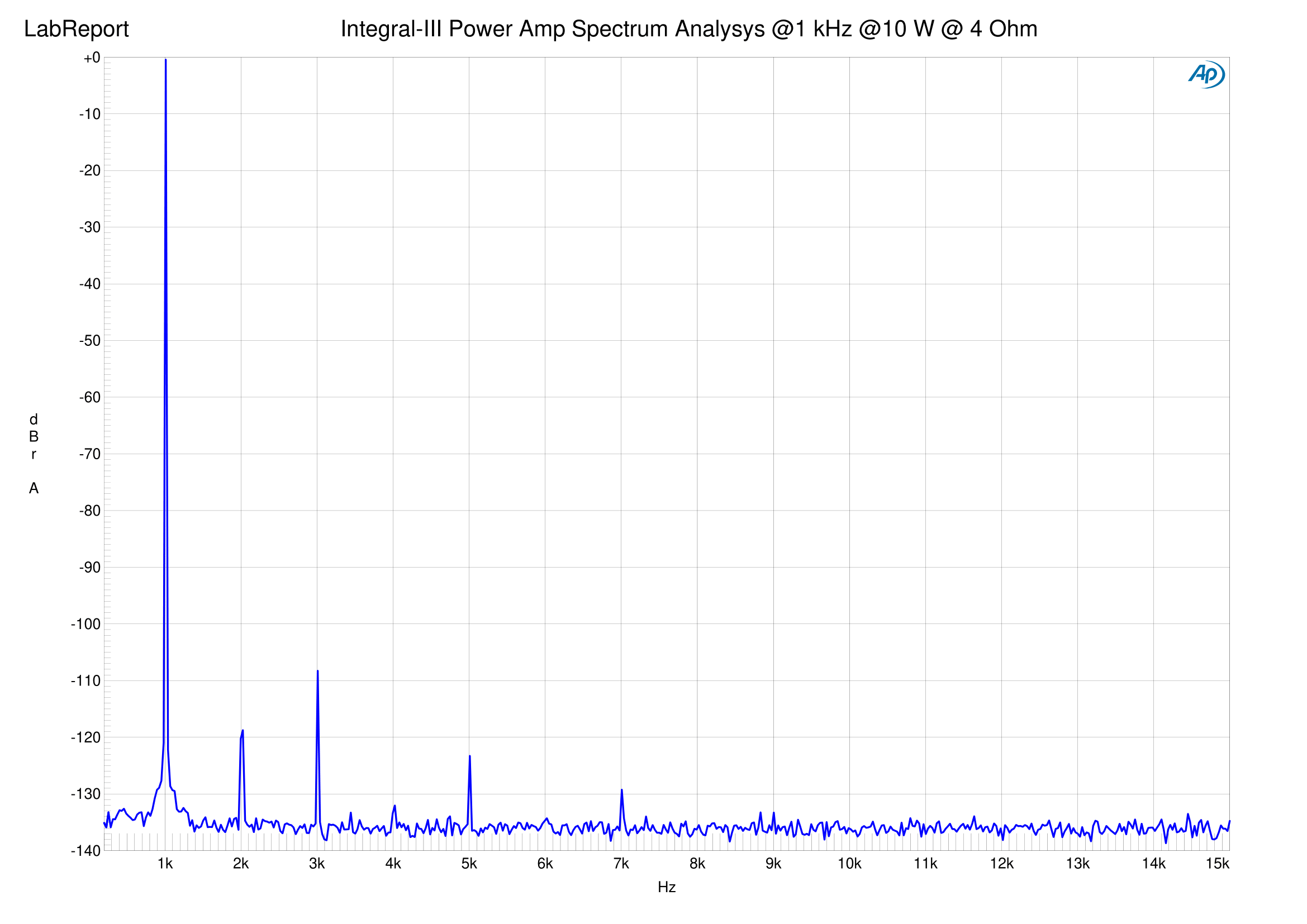Click the 7k frequency label

click(621, 864)
